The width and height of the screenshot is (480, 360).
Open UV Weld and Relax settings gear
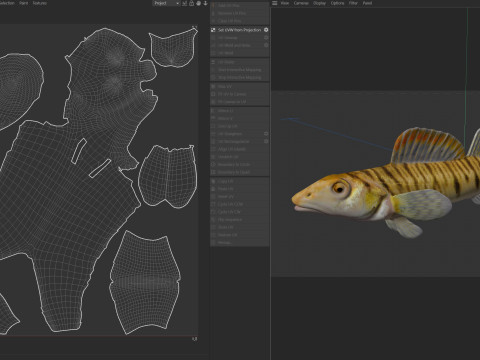point(266,45)
